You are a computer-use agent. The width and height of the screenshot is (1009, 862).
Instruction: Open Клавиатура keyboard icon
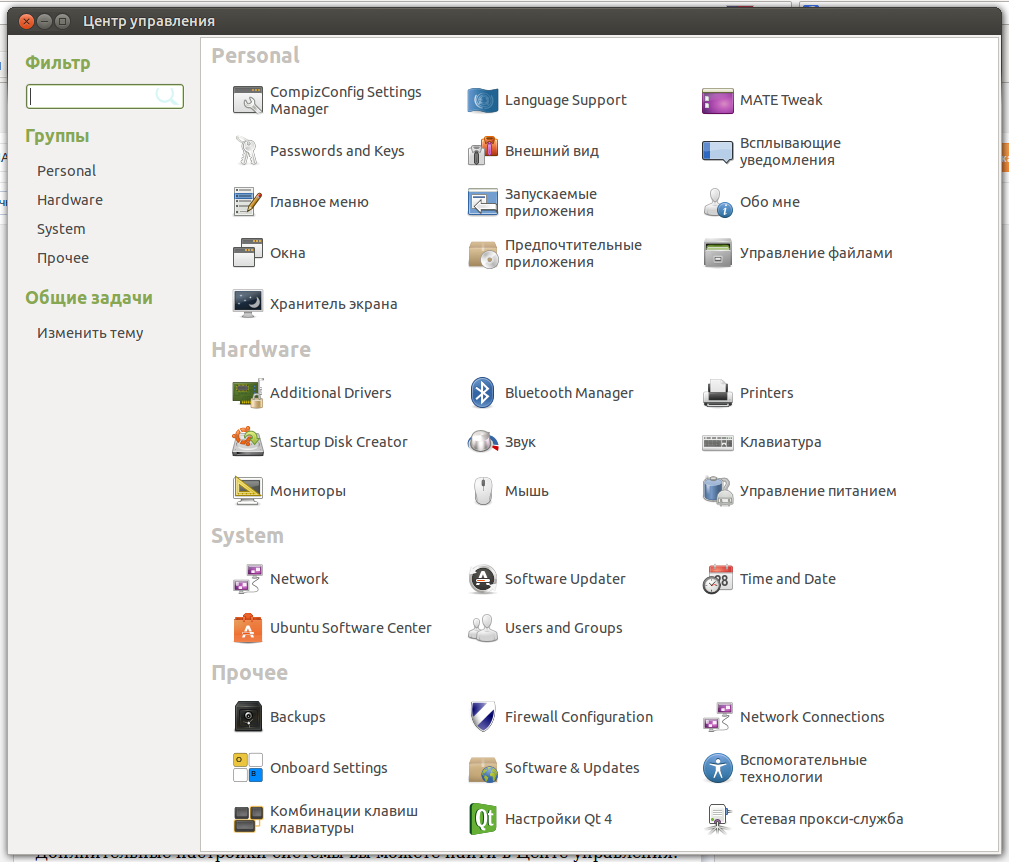click(717, 442)
